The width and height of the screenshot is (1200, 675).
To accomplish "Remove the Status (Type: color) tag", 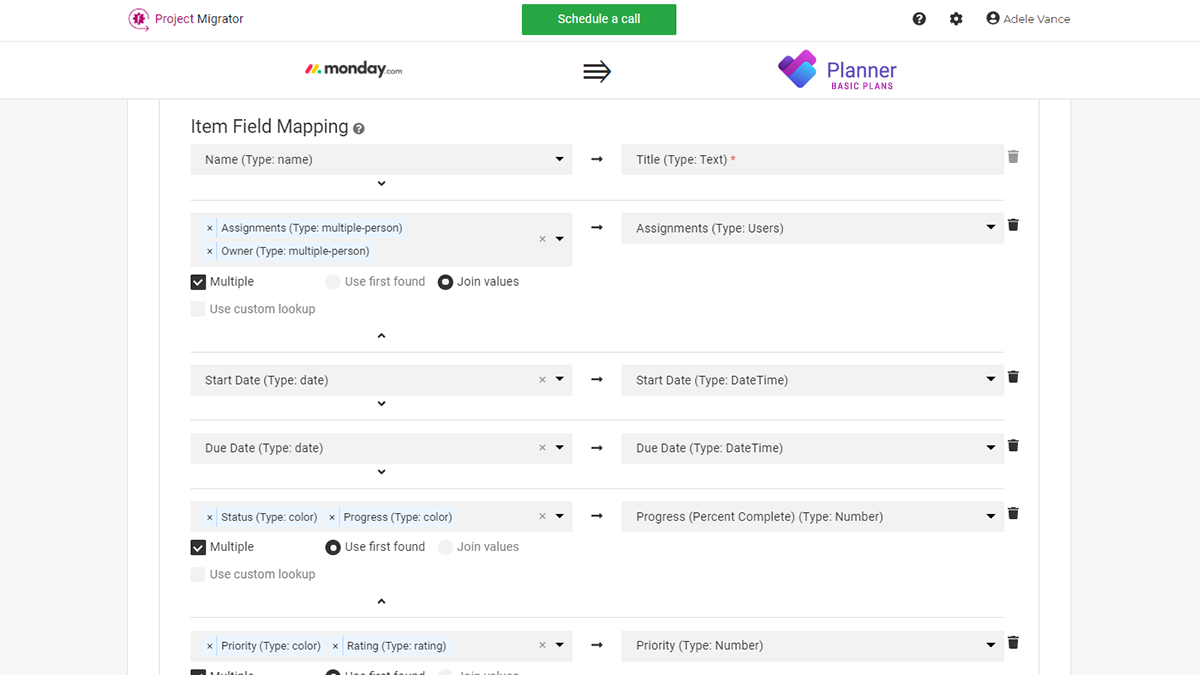I will [x=210, y=517].
